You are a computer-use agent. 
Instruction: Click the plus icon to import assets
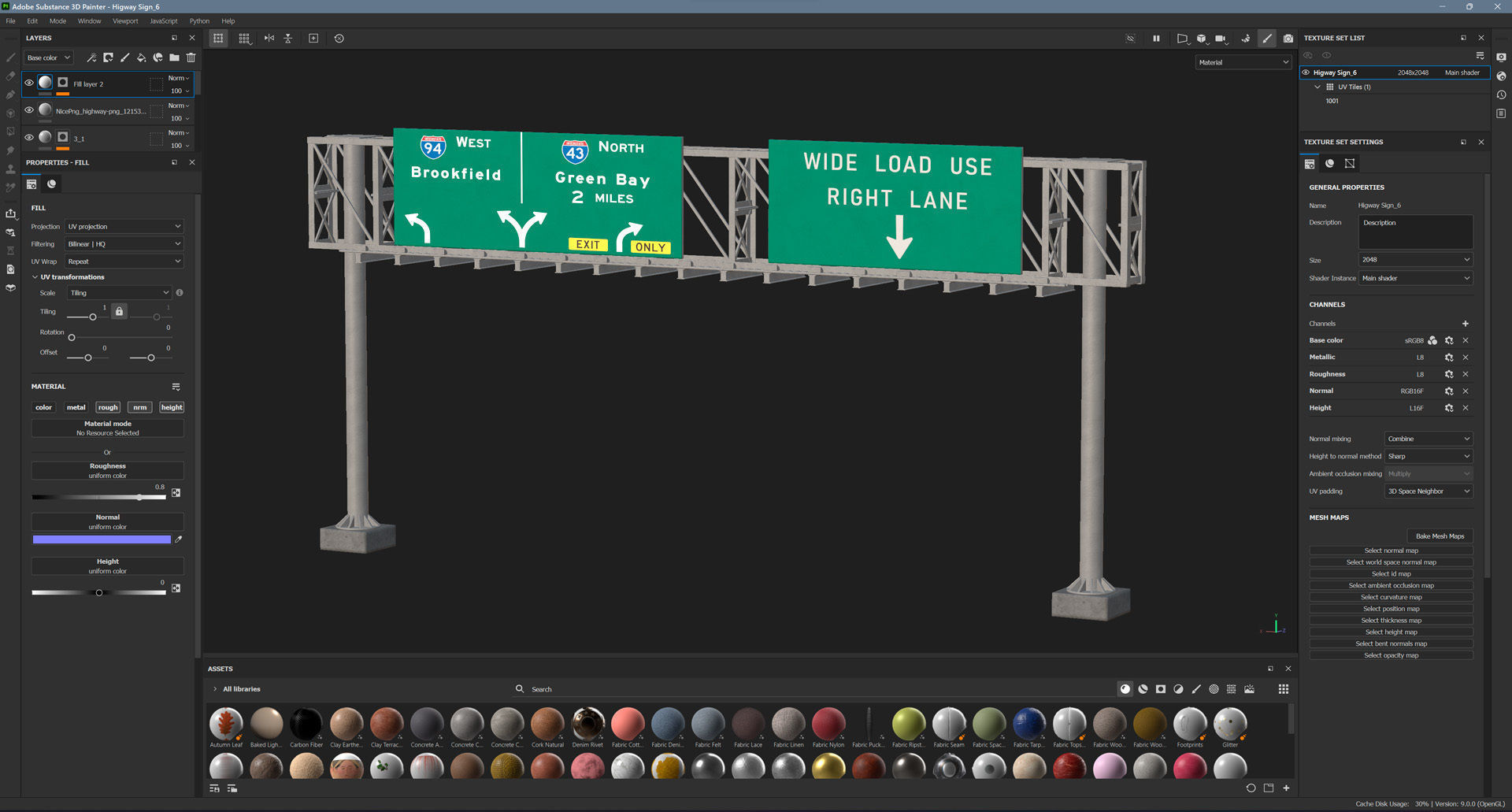click(1286, 788)
